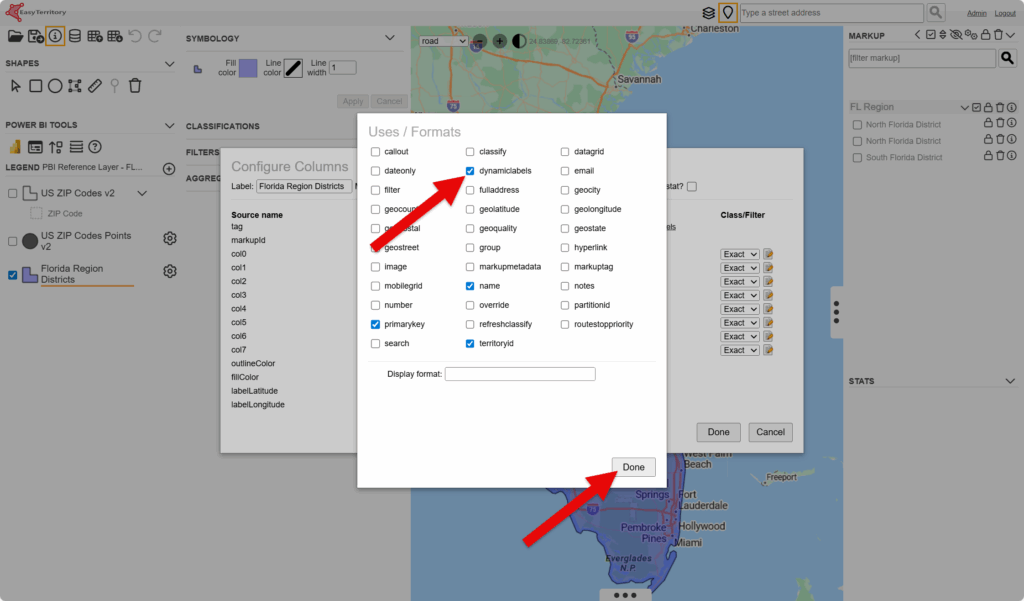Open the Fill color swatch
Image resolution: width=1024 pixels, height=601 pixels.
(247, 68)
